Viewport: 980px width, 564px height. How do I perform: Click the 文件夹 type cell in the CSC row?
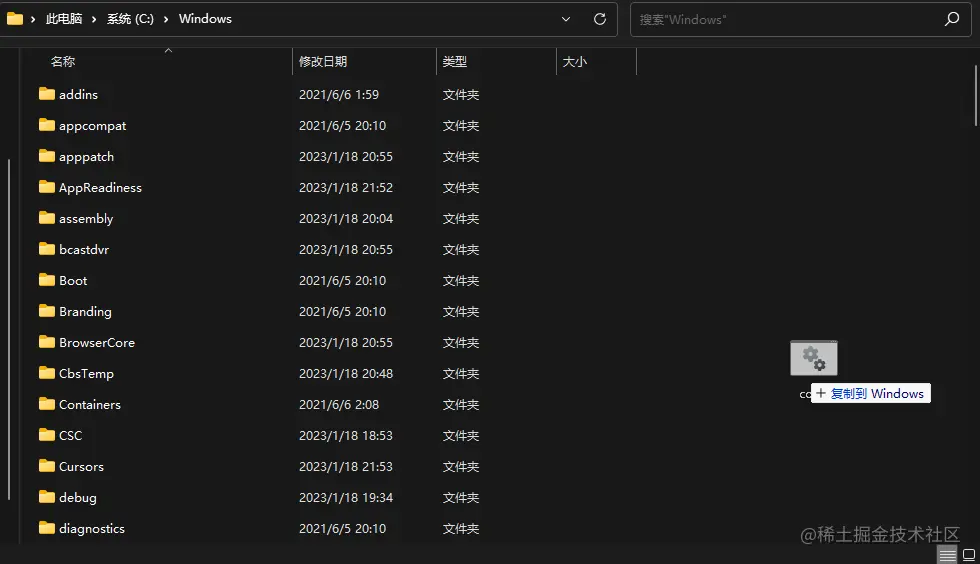tap(461, 435)
